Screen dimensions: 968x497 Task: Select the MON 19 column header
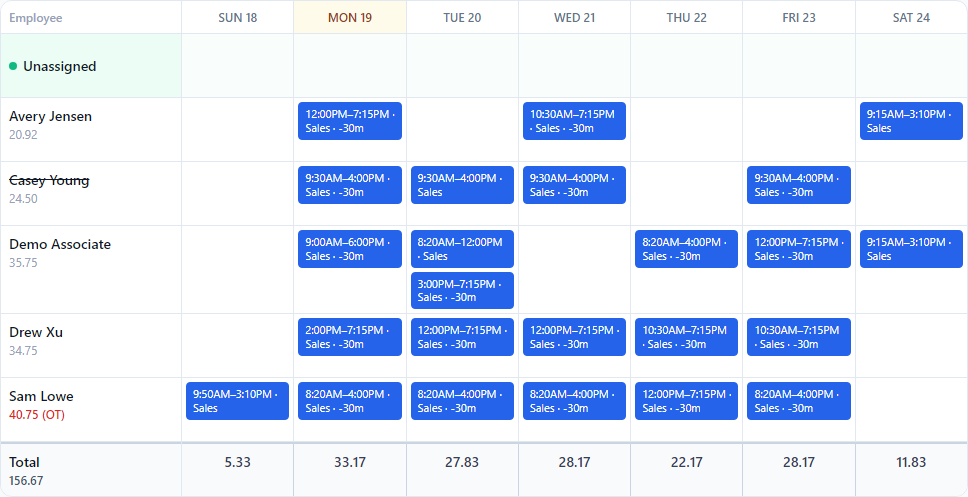pyautogui.click(x=350, y=17)
